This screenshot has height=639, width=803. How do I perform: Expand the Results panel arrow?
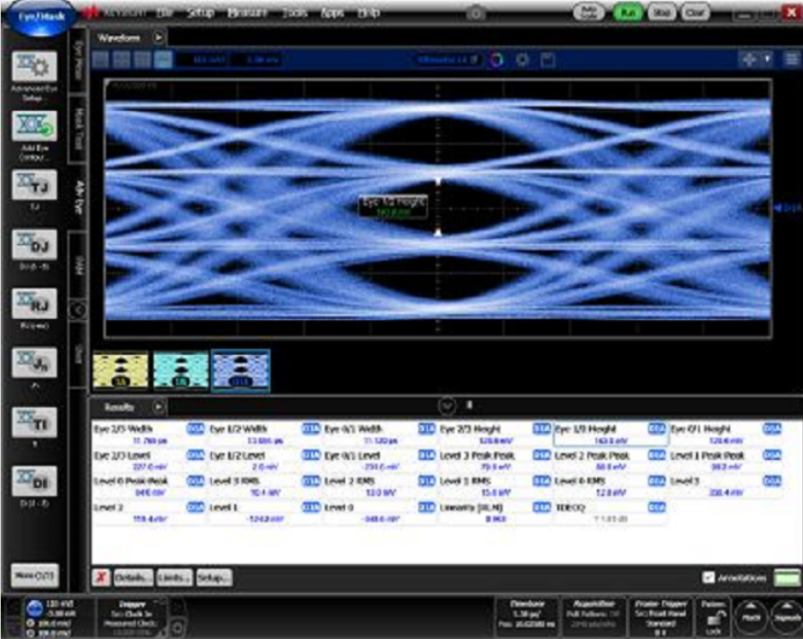point(158,408)
